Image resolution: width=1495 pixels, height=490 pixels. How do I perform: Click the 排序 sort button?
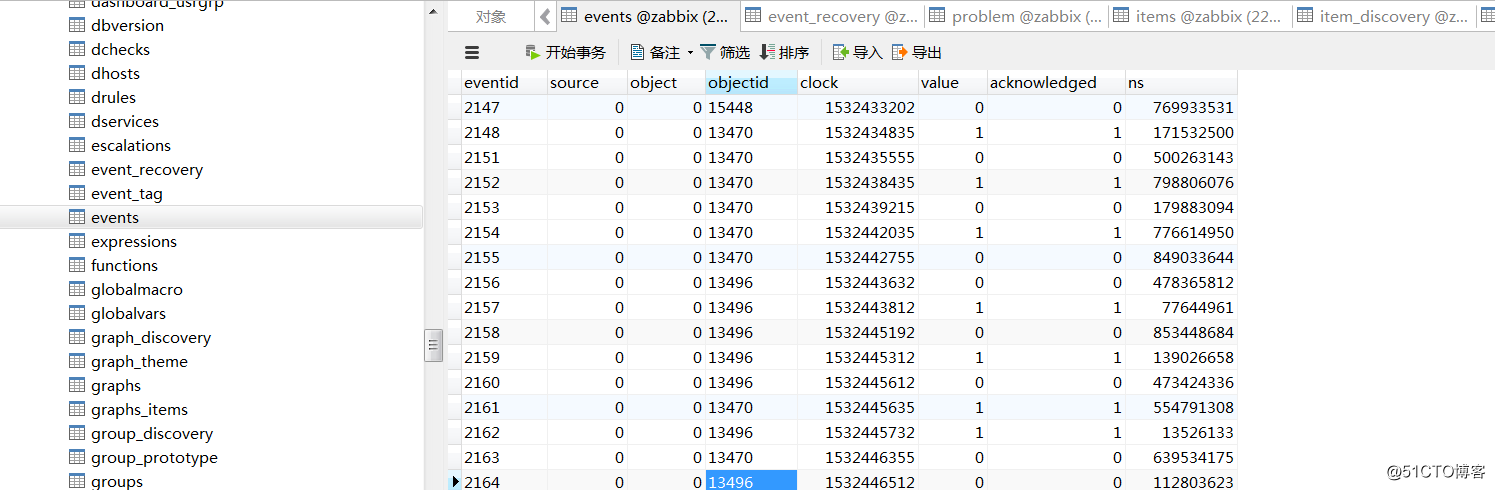(784, 53)
